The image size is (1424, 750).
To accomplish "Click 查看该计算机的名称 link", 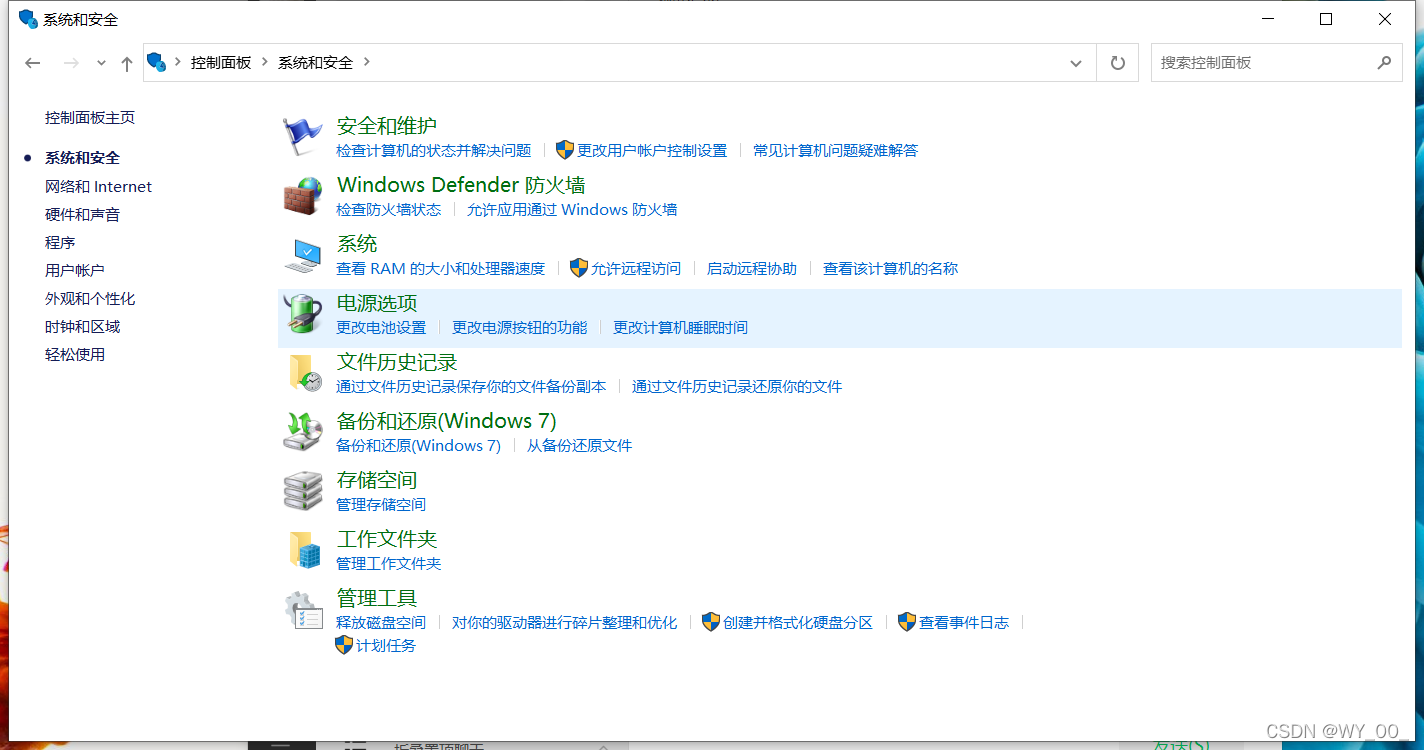I will (891, 268).
